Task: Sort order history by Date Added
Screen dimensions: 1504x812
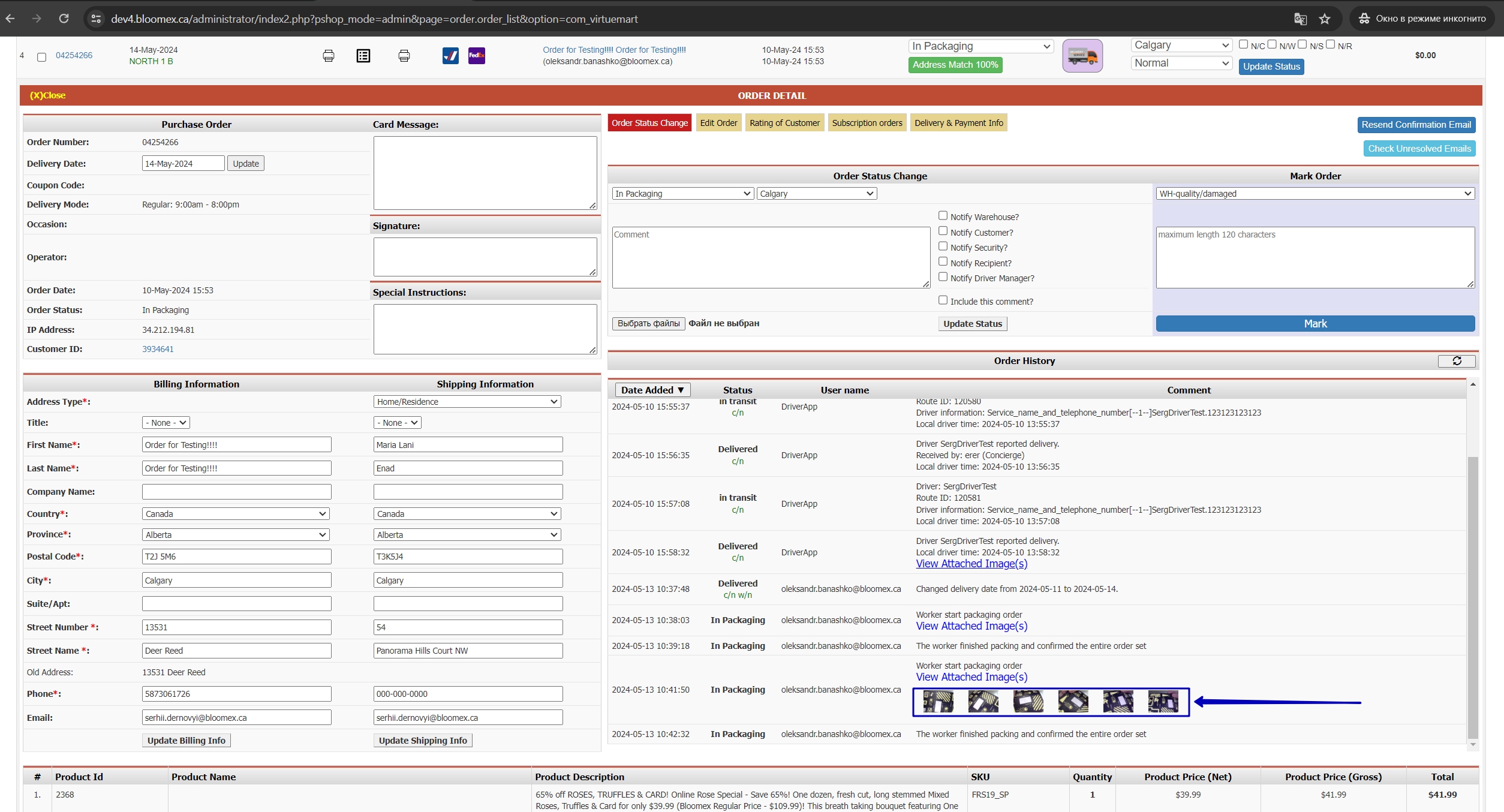Action: tap(652, 390)
